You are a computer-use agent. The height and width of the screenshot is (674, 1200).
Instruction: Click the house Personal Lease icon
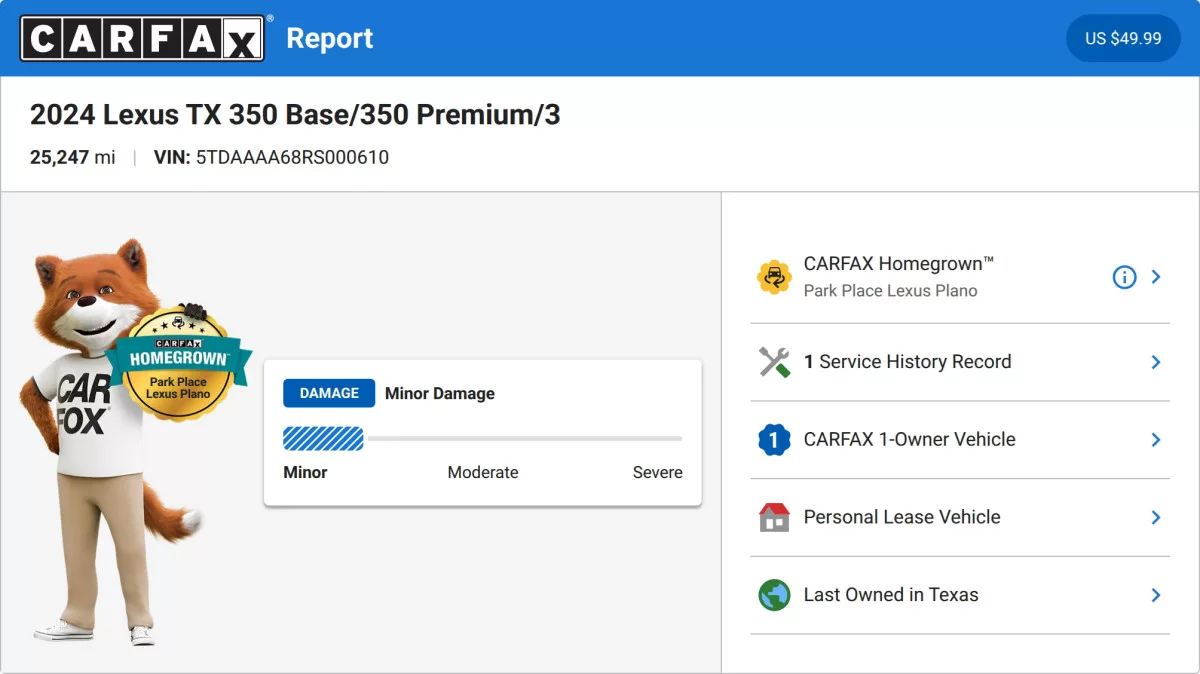click(x=774, y=517)
